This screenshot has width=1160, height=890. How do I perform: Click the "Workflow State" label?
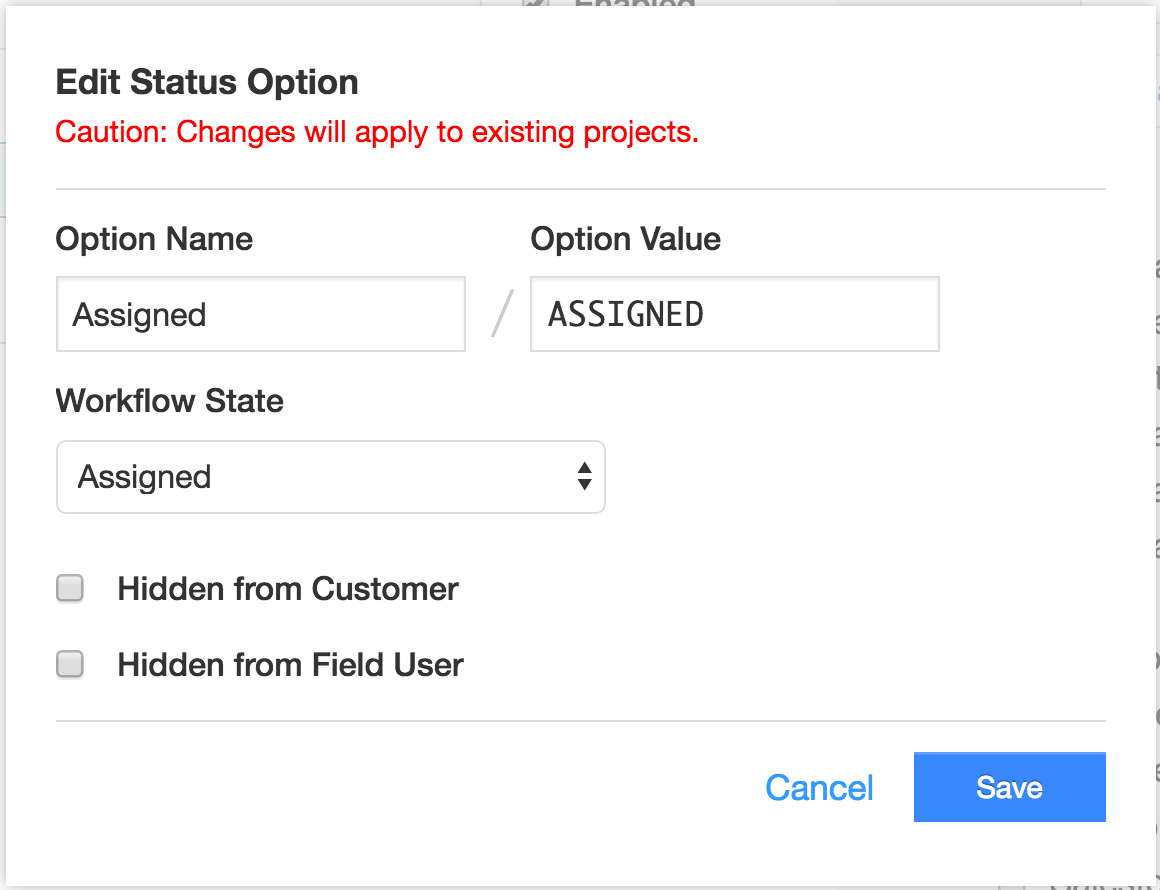coord(169,401)
